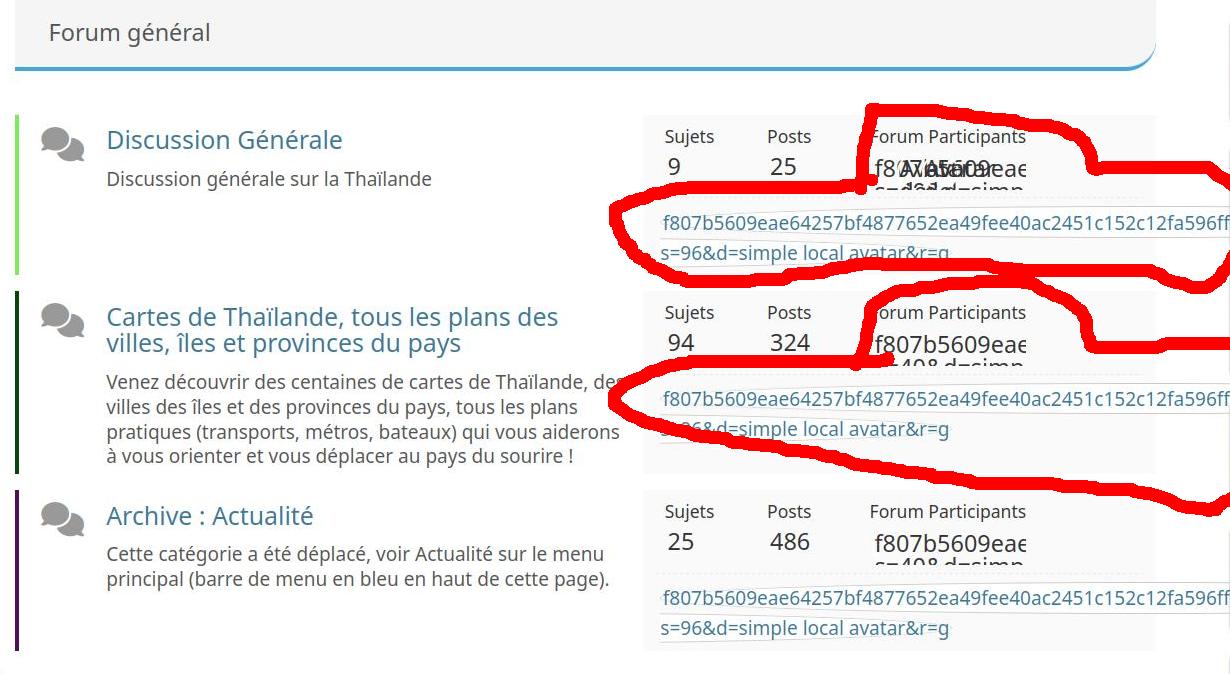Open the Discussion Générale forum
This screenshot has height=674, width=1230.
click(224, 140)
